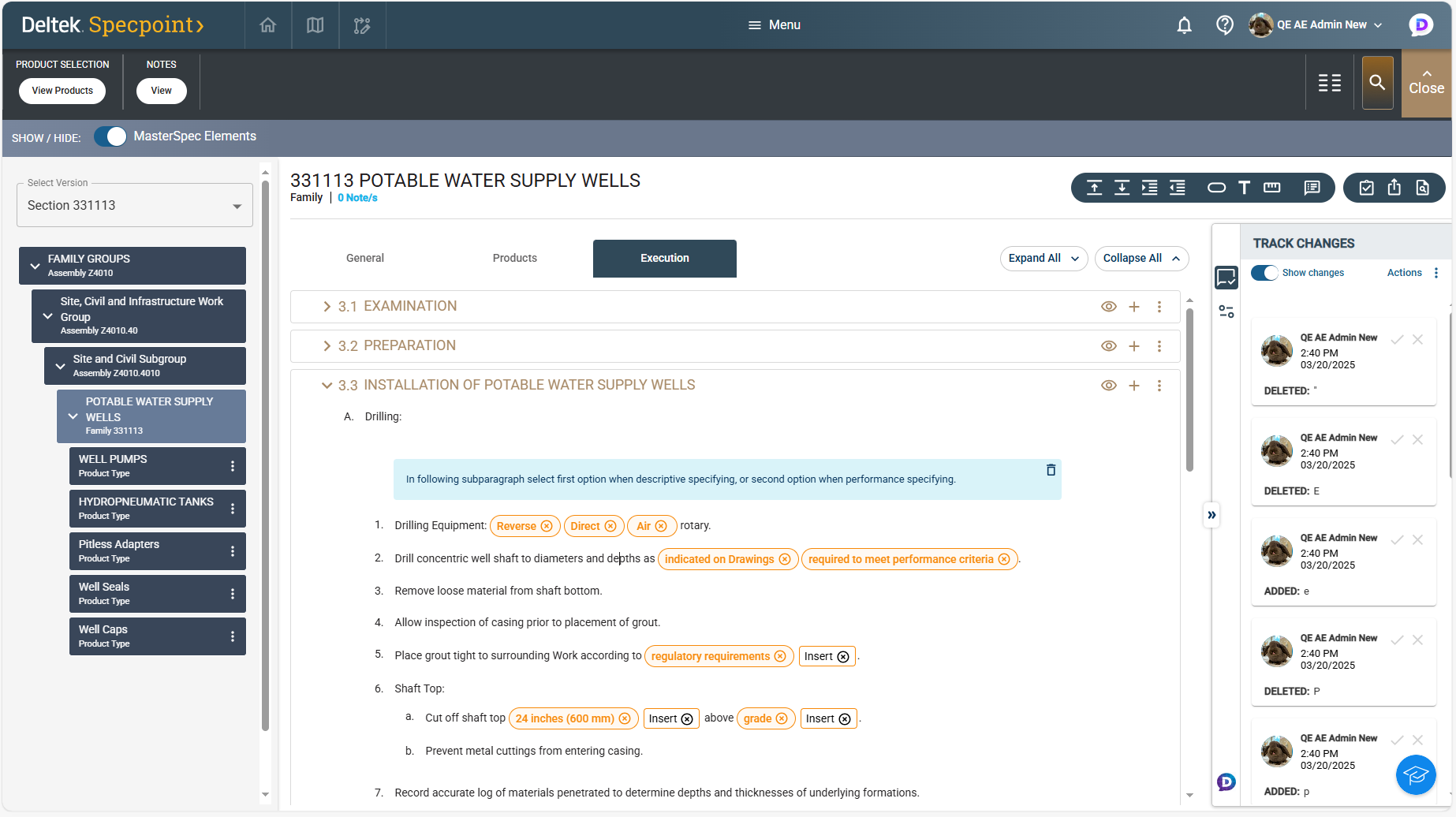Open the Expand All dropdown
The image size is (1456, 817).
[1043, 259]
